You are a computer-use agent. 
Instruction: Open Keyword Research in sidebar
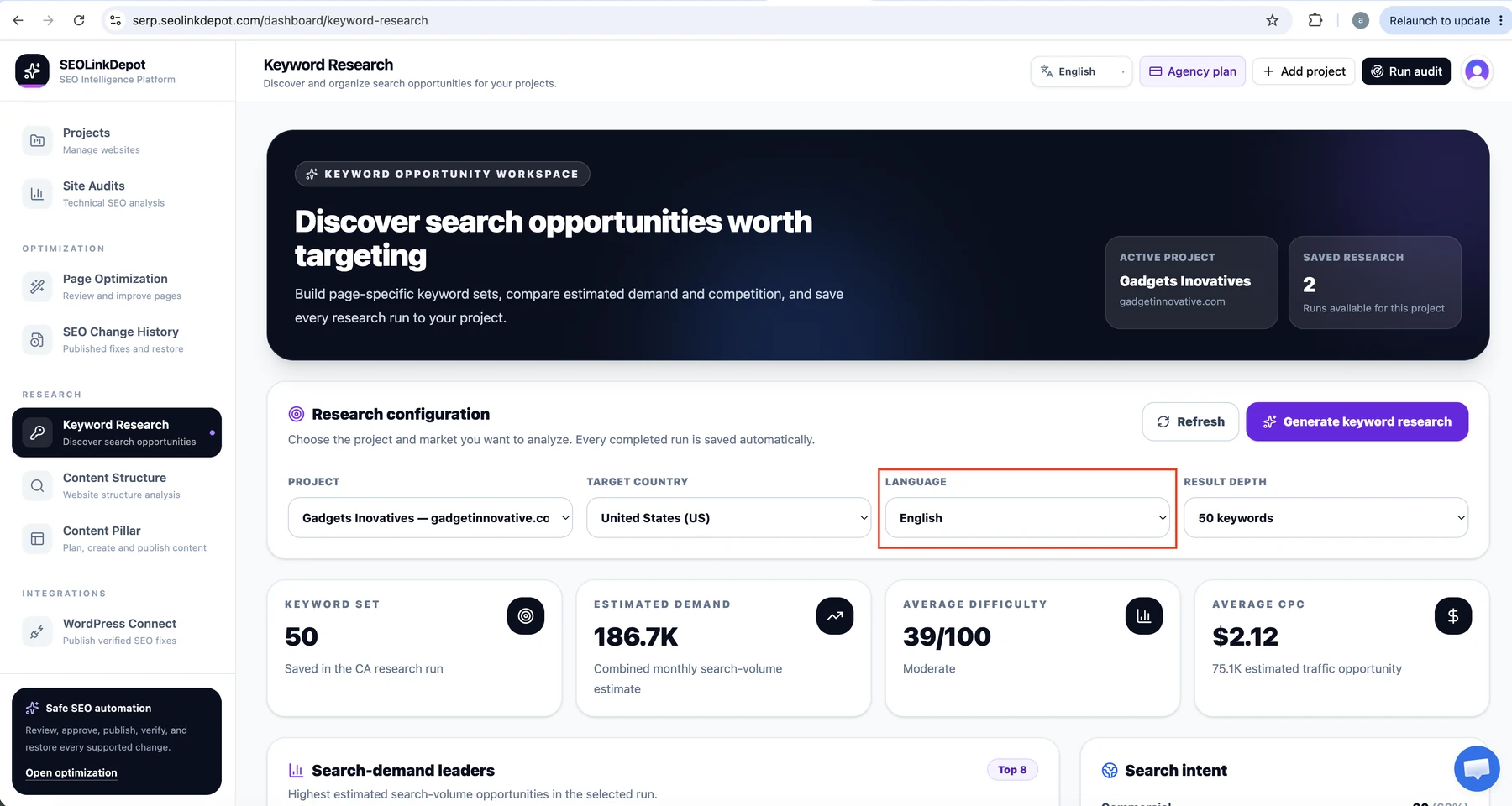coord(117,432)
